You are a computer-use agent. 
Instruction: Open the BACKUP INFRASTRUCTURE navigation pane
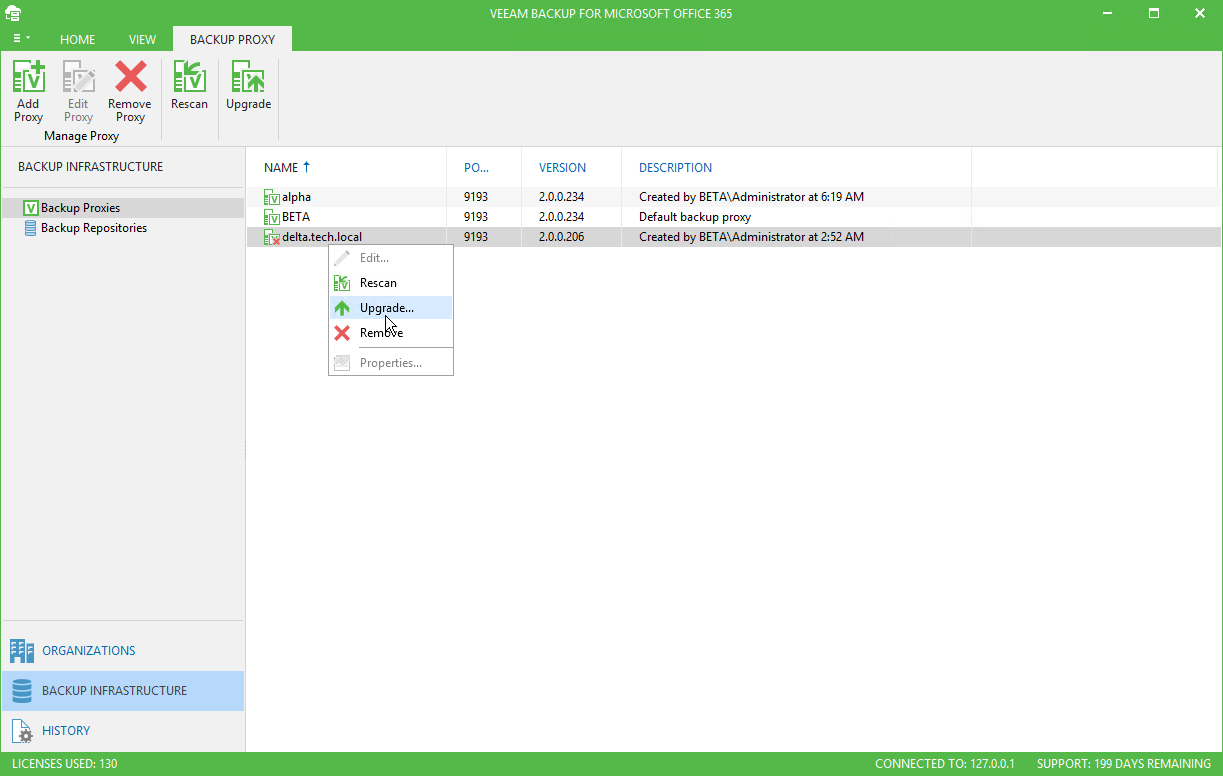pos(122,691)
